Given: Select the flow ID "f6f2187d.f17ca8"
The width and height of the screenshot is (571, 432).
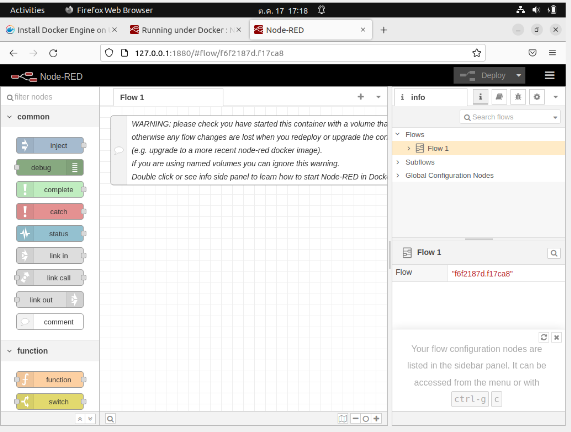Looking at the screenshot, I should coord(482,274).
